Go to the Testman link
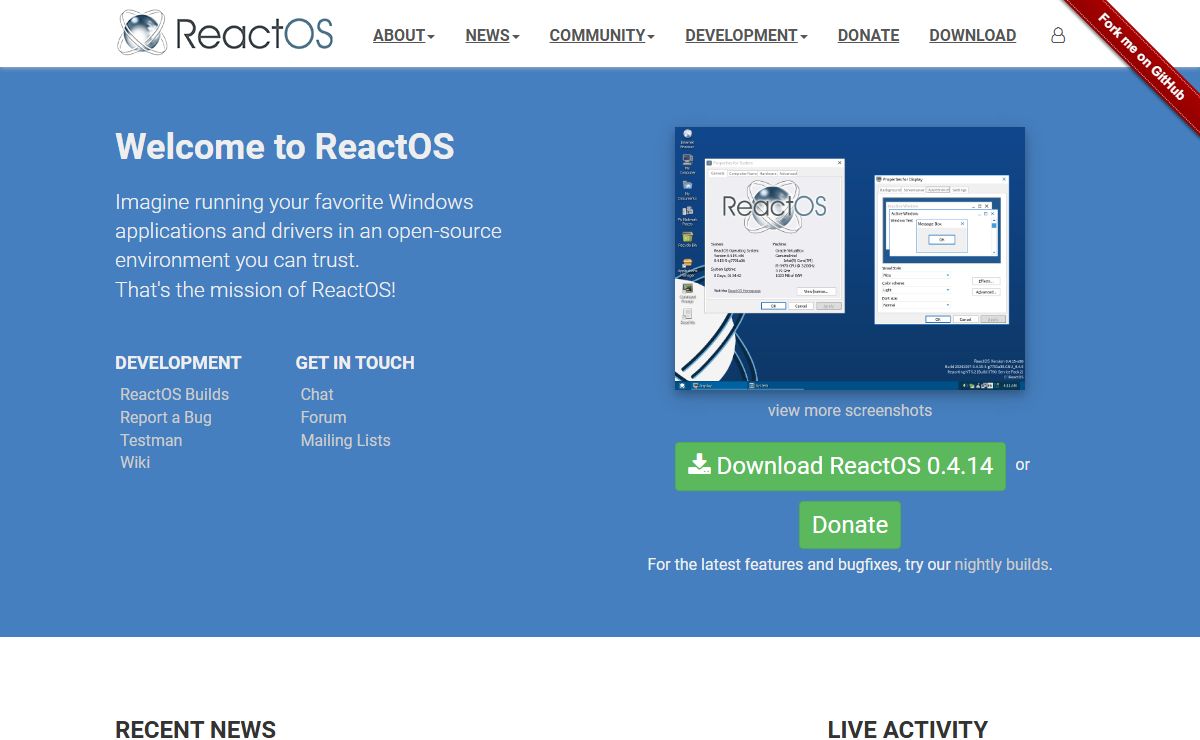 coord(151,440)
